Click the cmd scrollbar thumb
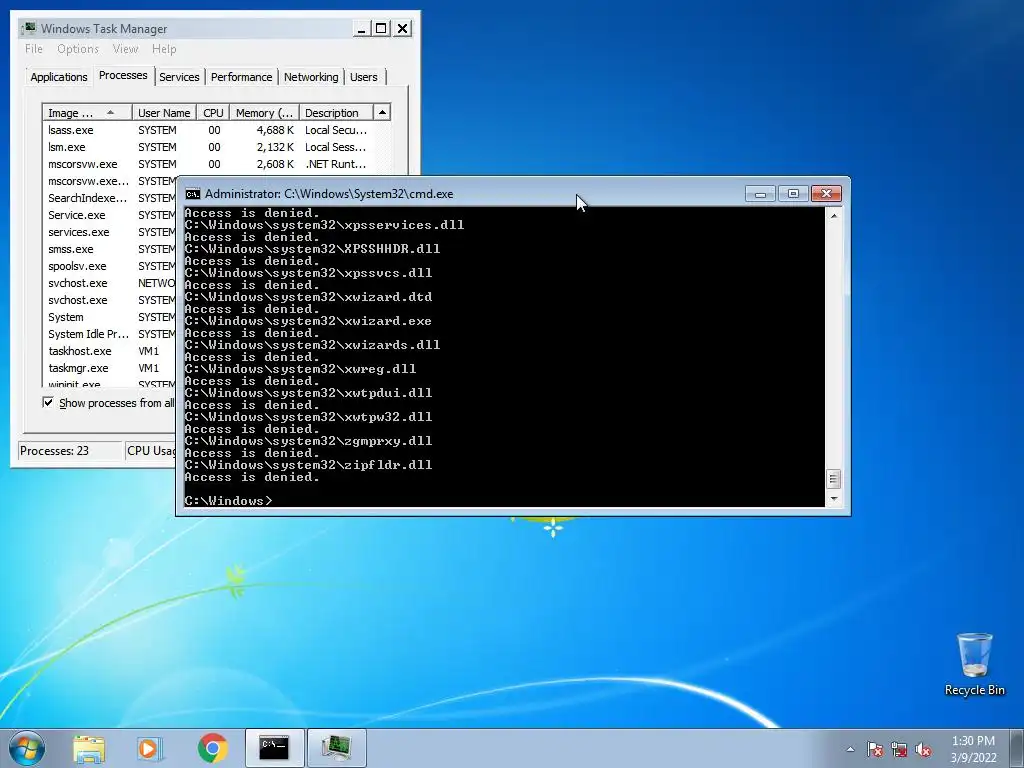Image resolution: width=1024 pixels, height=768 pixels. [x=833, y=479]
